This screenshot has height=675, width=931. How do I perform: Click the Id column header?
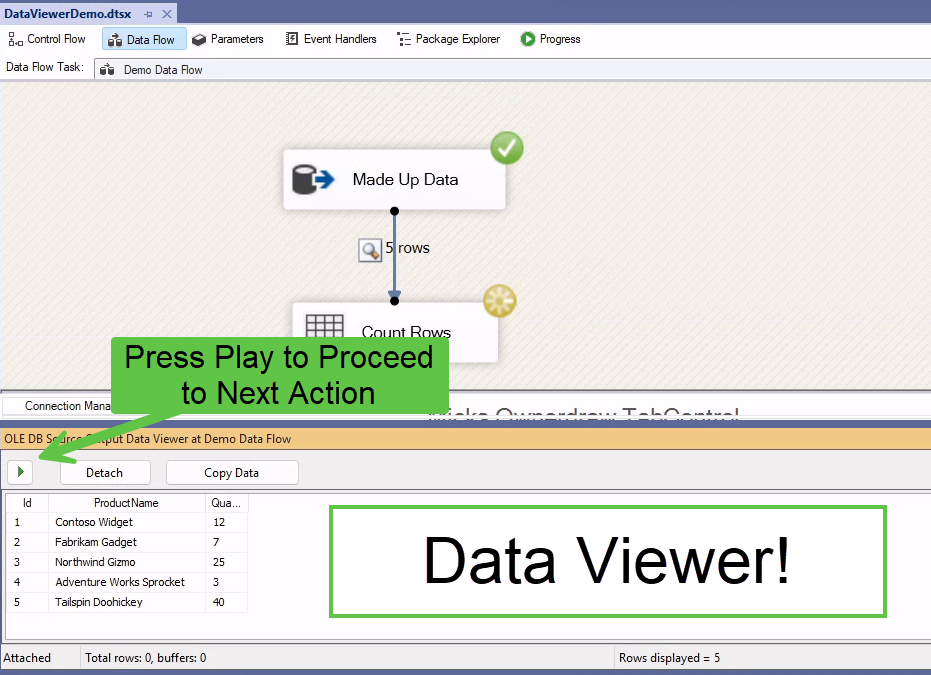pos(27,503)
